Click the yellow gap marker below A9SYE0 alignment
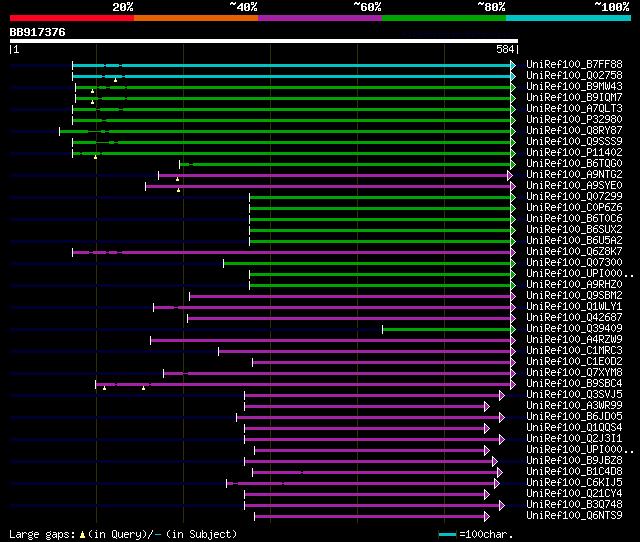 (x=178, y=190)
